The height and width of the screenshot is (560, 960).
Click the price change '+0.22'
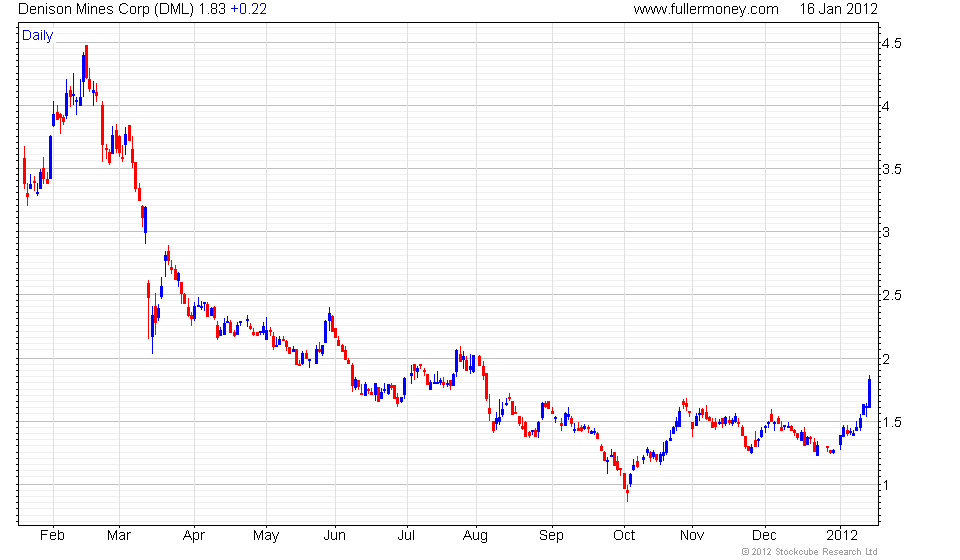(249, 9)
